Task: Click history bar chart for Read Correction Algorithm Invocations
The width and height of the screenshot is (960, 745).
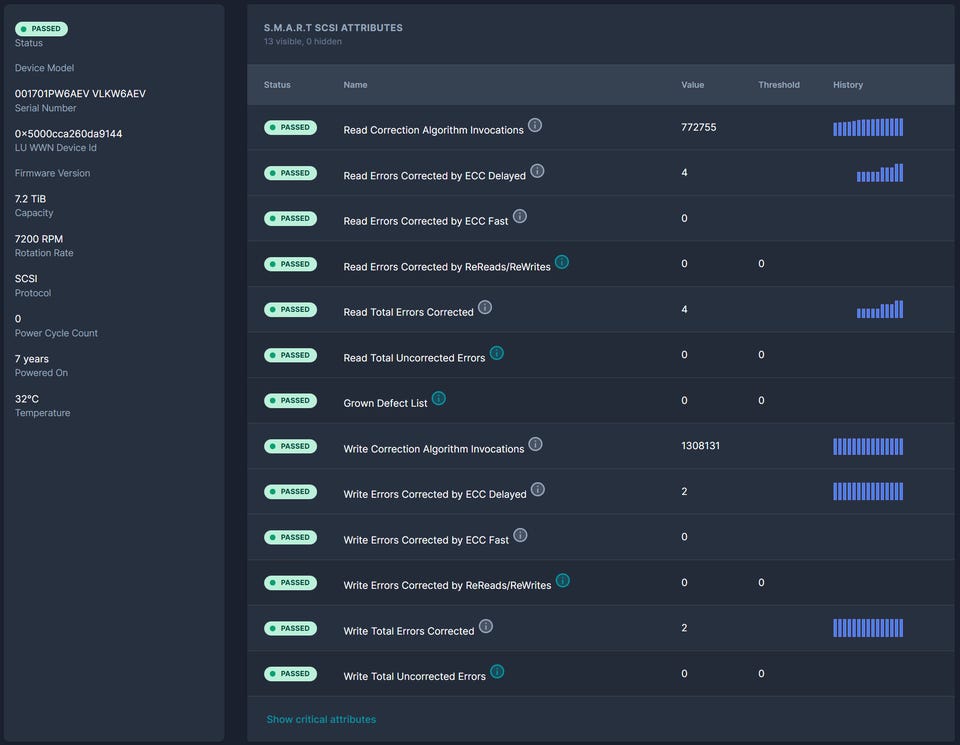Action: tap(868, 127)
